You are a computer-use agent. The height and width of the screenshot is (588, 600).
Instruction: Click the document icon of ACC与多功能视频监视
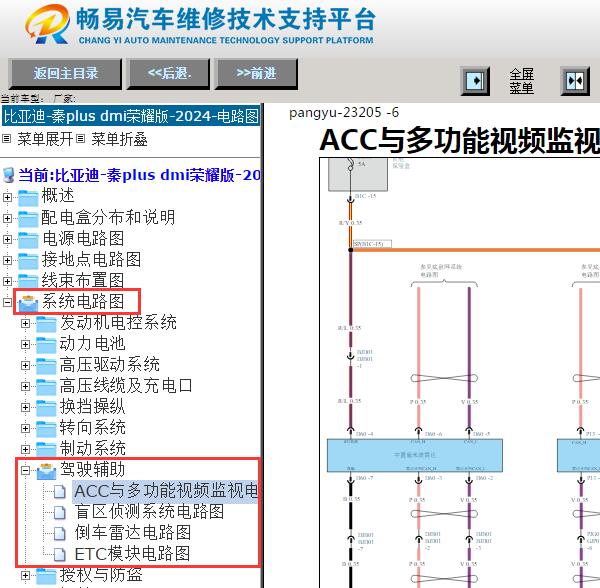click(59, 492)
